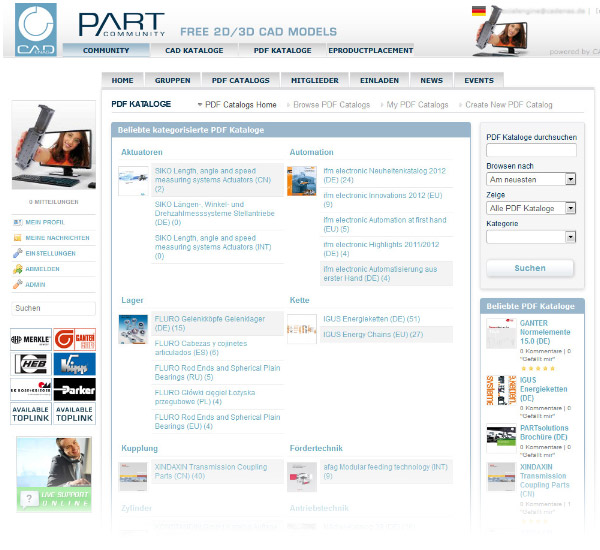The height and width of the screenshot is (550, 600).
Task: Click the Abmelden icon
Action: coord(18,269)
